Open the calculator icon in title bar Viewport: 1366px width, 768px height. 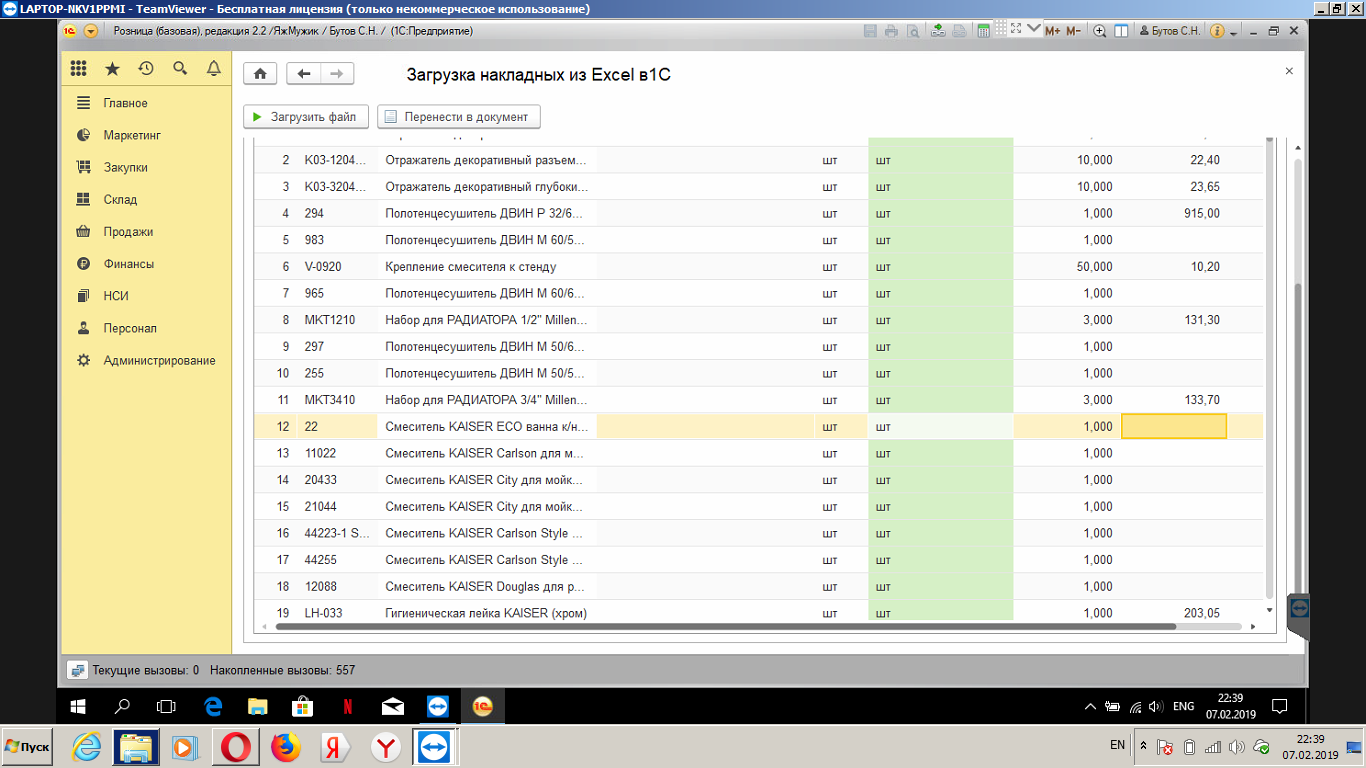click(983, 31)
